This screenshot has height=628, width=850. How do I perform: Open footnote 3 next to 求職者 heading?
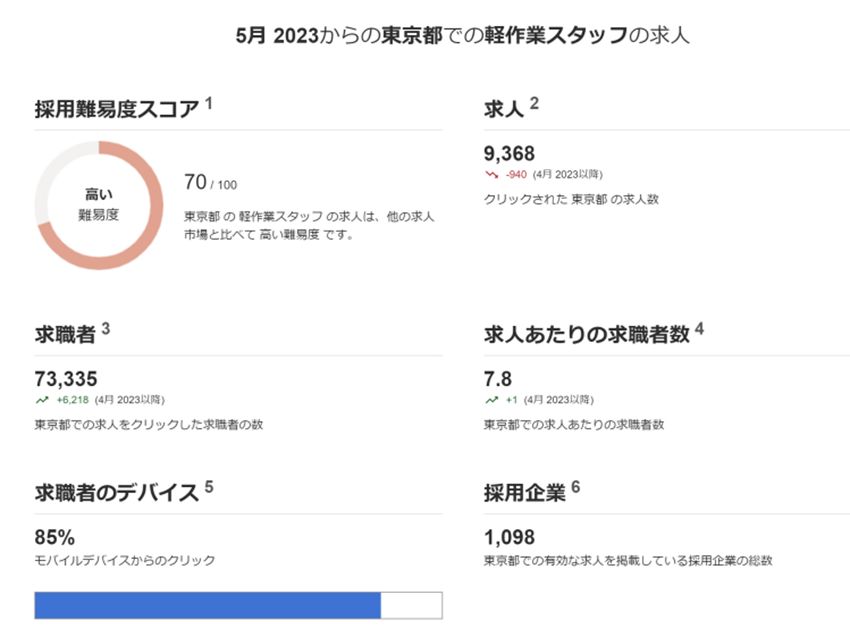pos(105,328)
